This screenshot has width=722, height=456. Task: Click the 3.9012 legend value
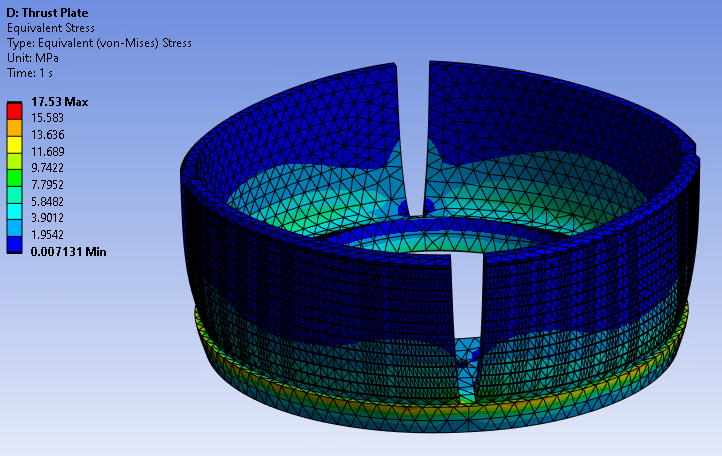[x=47, y=218]
